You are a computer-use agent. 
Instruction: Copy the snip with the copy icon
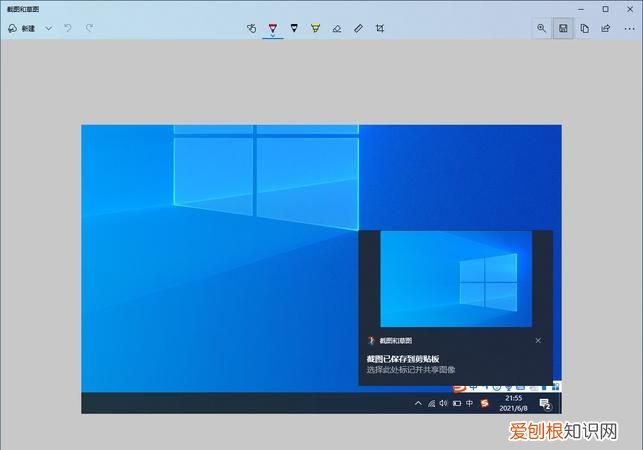click(x=584, y=28)
